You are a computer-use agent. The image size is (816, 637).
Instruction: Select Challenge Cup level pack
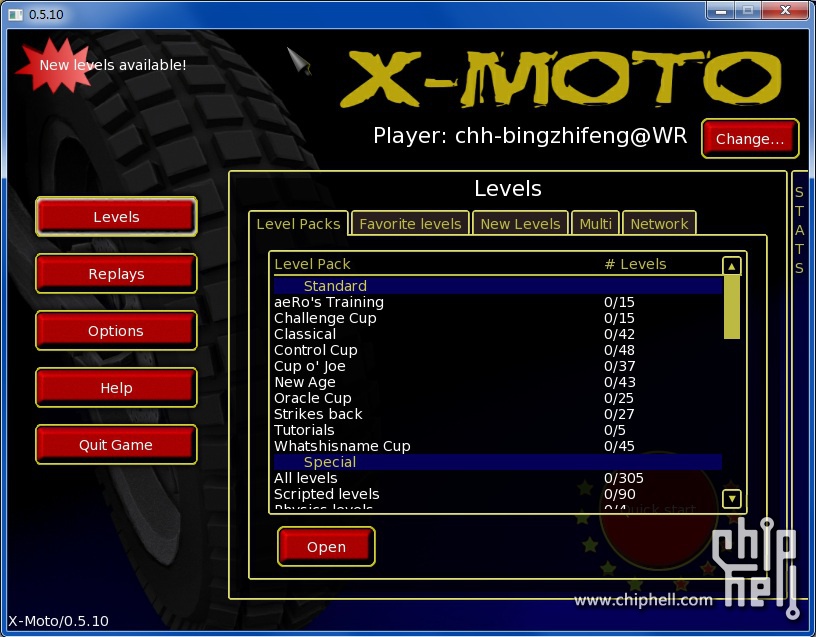498,318
